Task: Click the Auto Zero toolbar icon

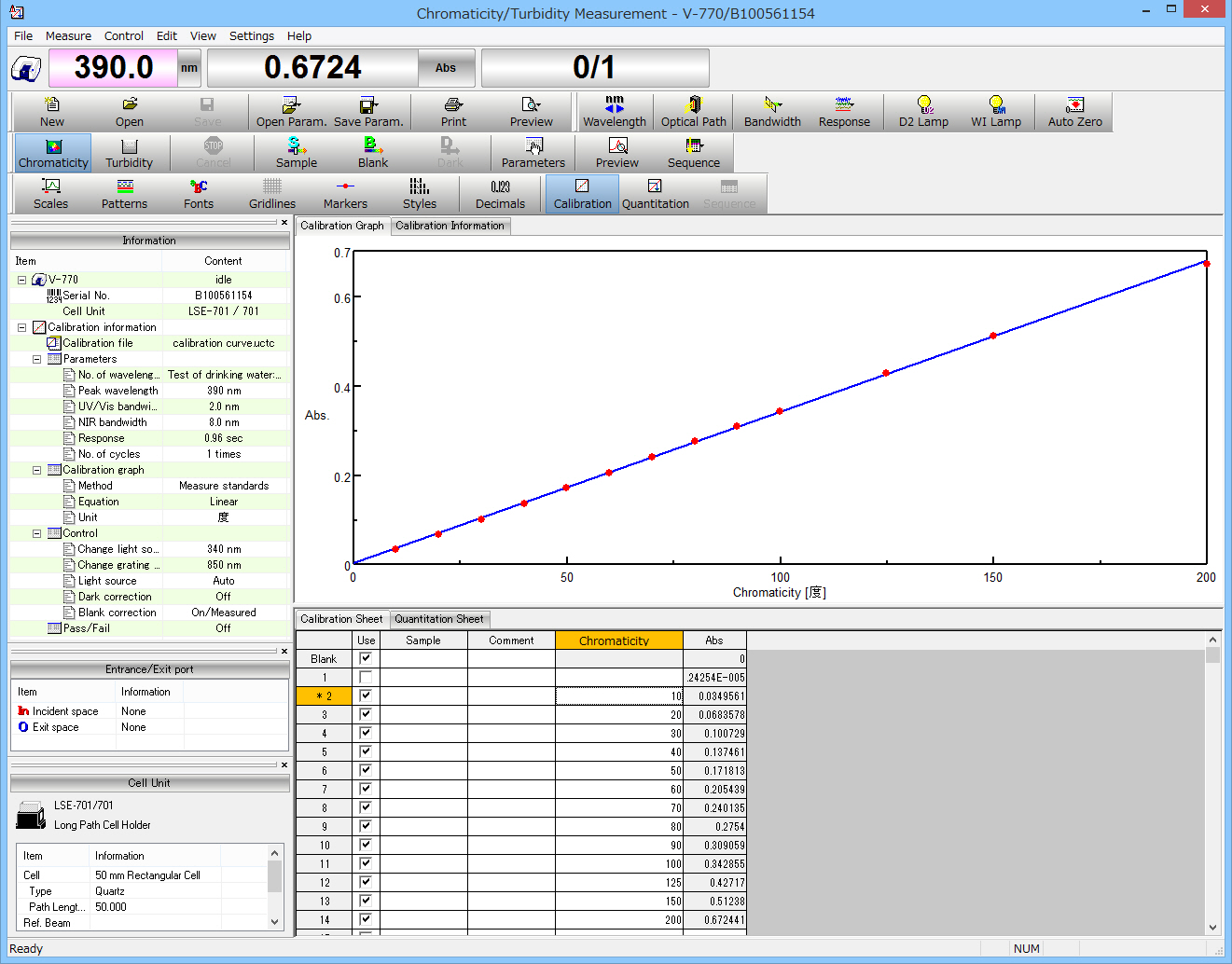Action: [1074, 111]
